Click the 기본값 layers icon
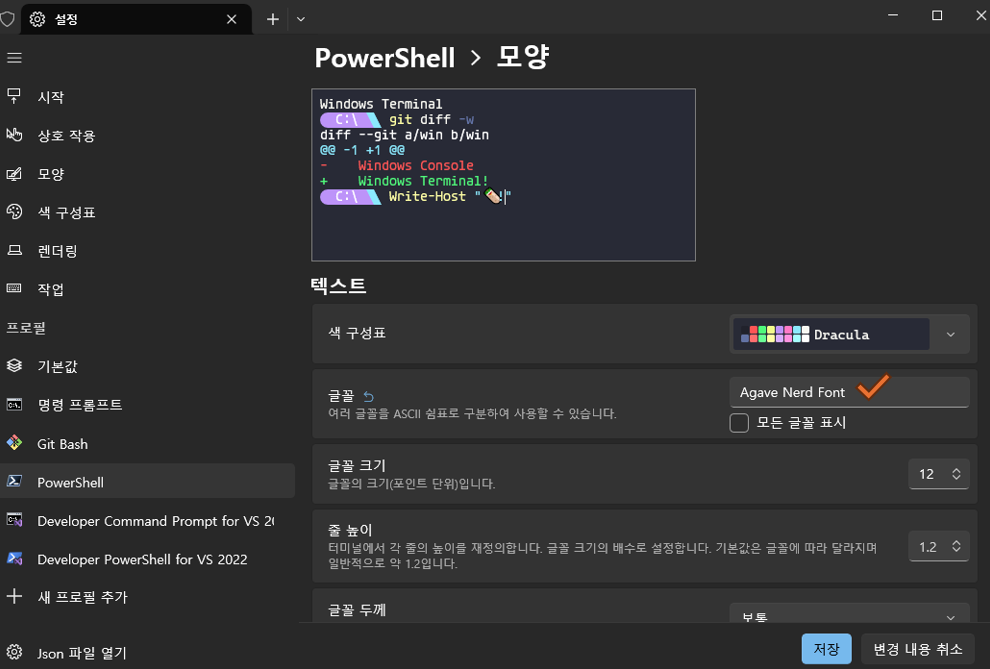Screen dimensions: 990x669 (x=14, y=365)
